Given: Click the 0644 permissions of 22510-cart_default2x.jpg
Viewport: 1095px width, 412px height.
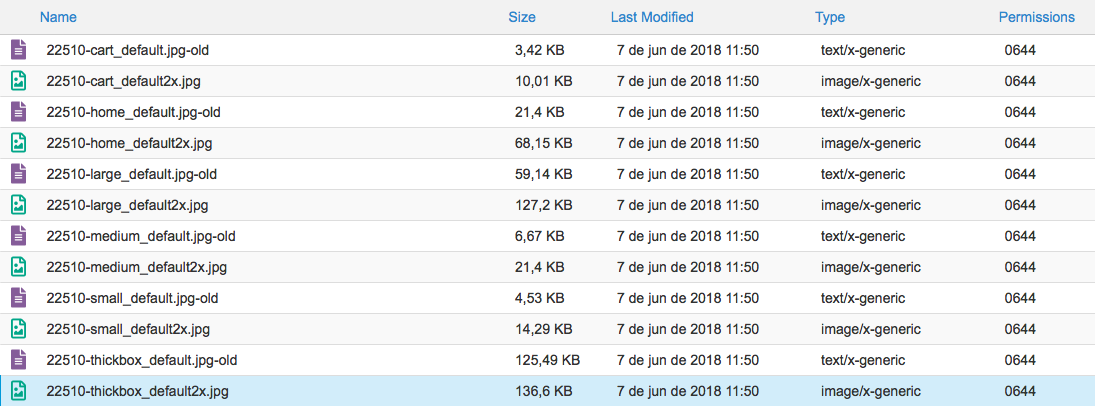Looking at the screenshot, I should point(1020,81).
